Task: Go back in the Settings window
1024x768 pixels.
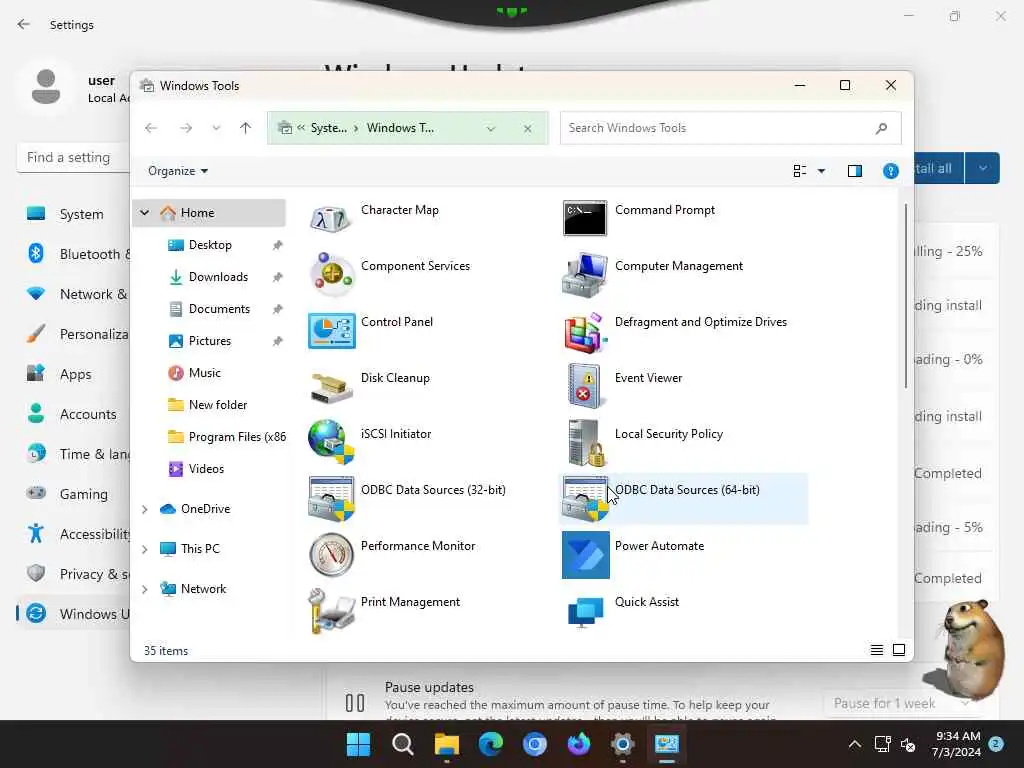Action: [x=24, y=24]
